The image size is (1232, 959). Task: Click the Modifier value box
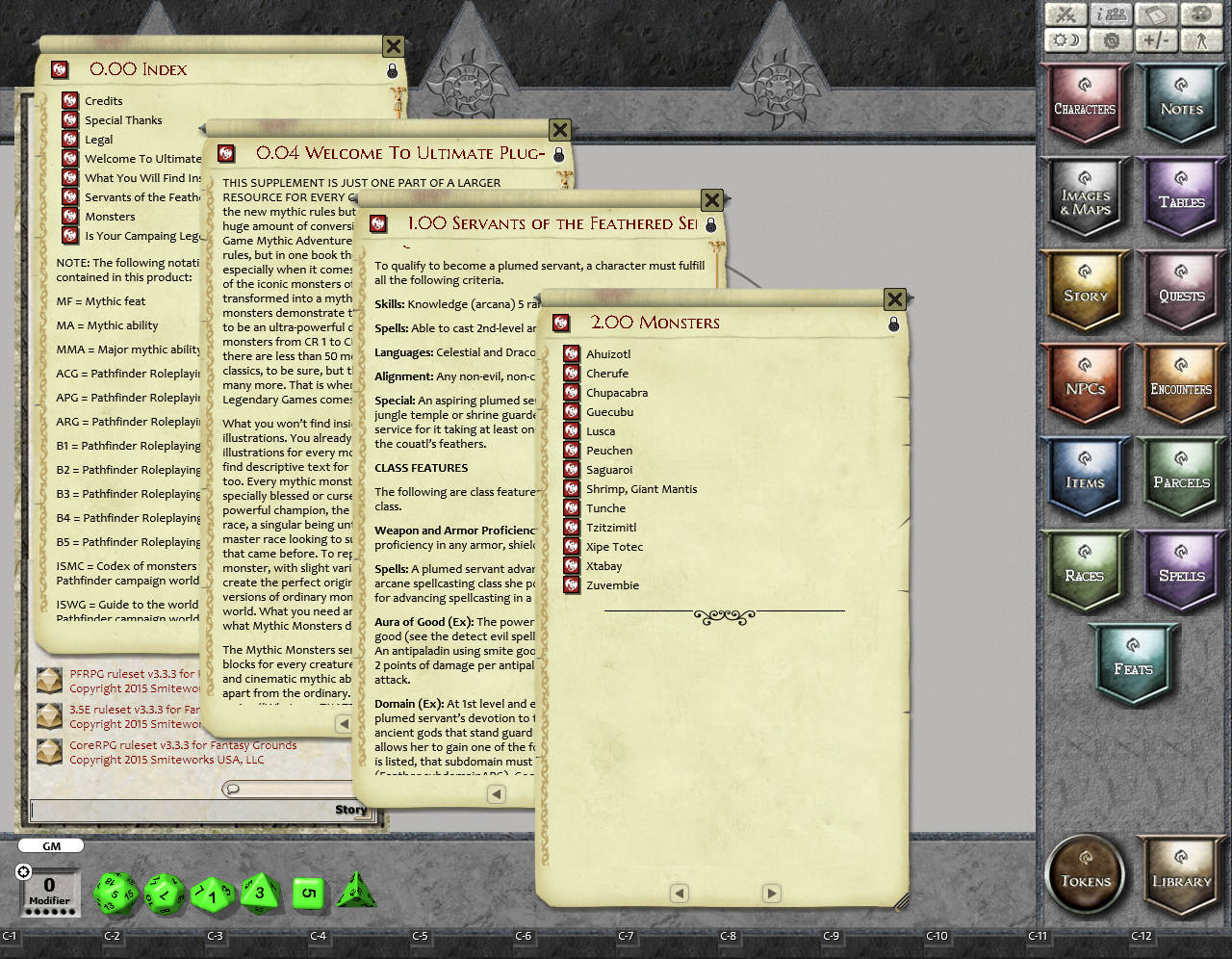click(x=49, y=890)
